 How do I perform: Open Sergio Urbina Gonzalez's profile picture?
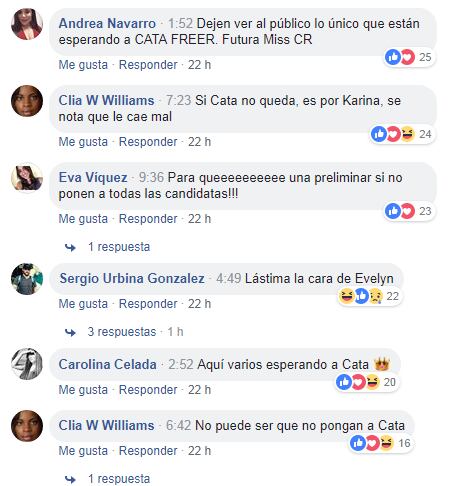[27, 279]
